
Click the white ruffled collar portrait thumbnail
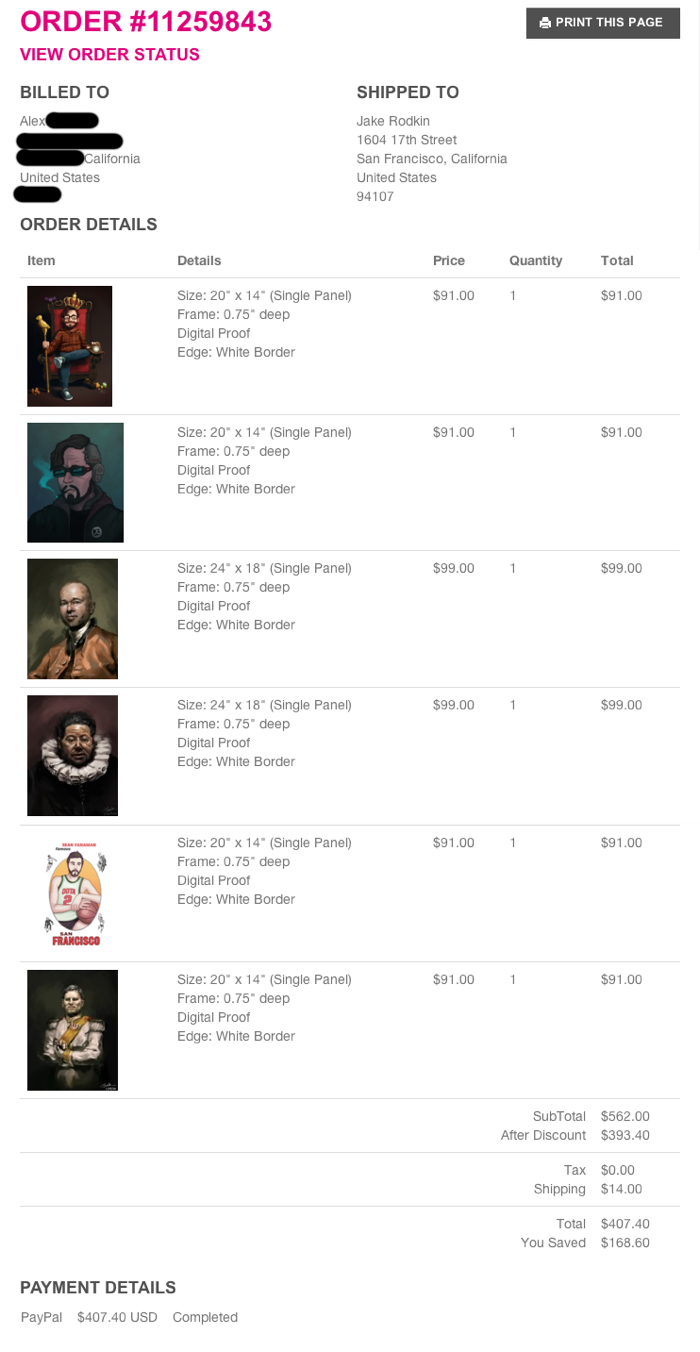tap(72, 755)
